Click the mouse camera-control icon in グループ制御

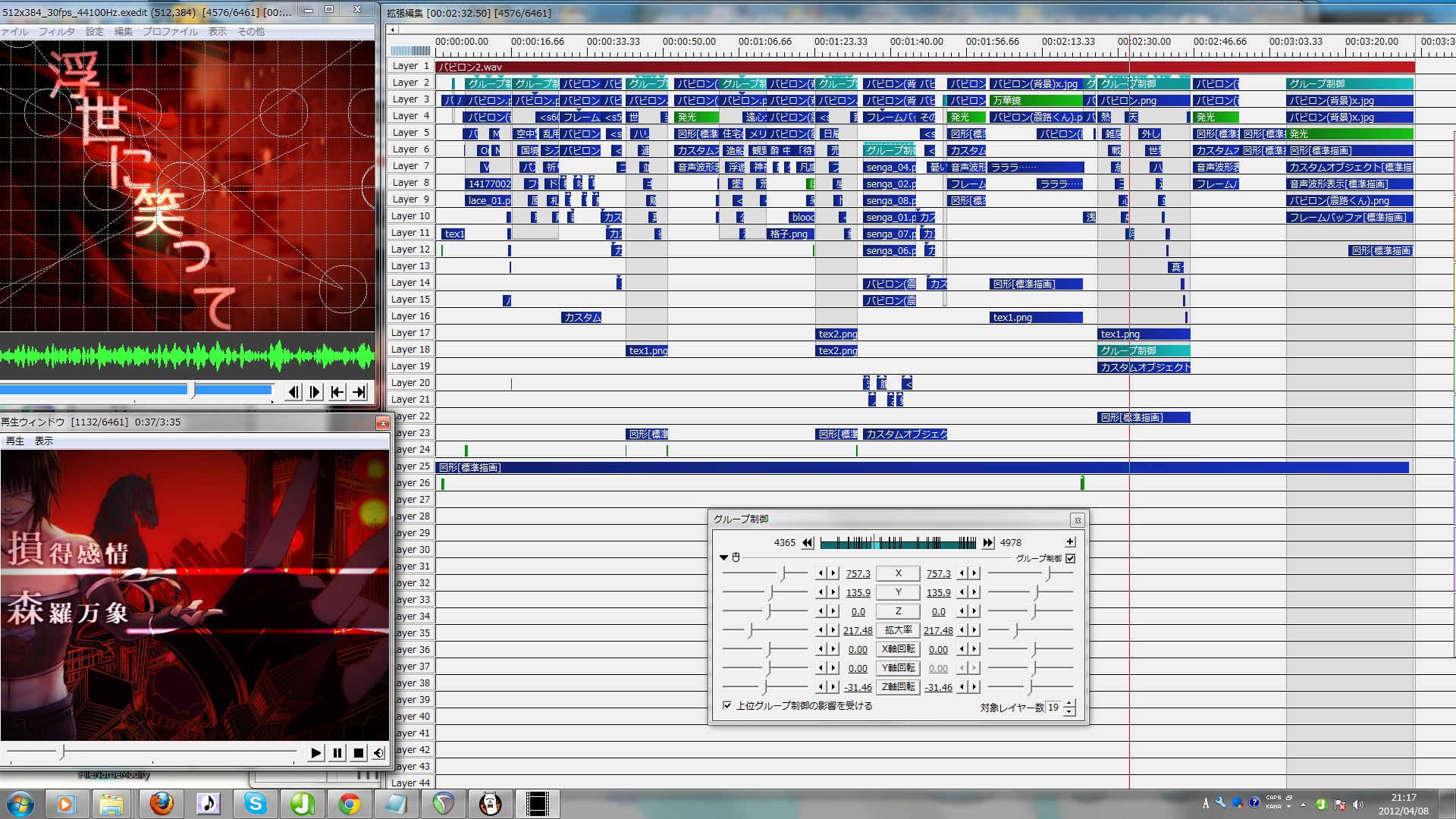[736, 557]
